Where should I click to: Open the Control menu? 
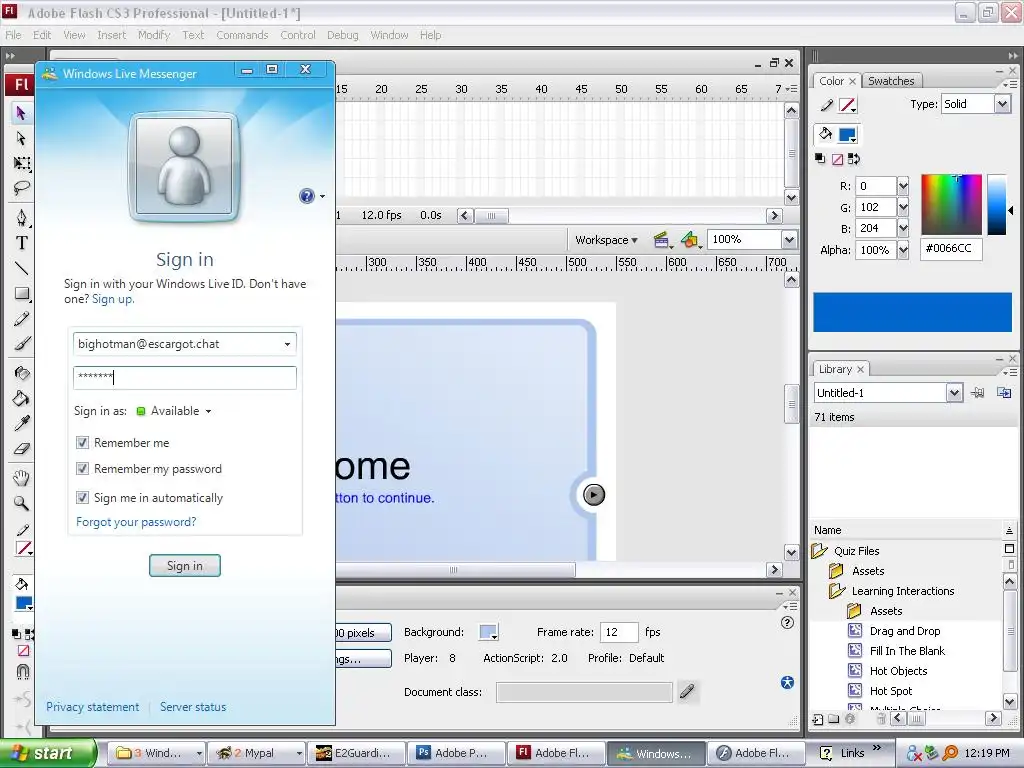(298, 35)
